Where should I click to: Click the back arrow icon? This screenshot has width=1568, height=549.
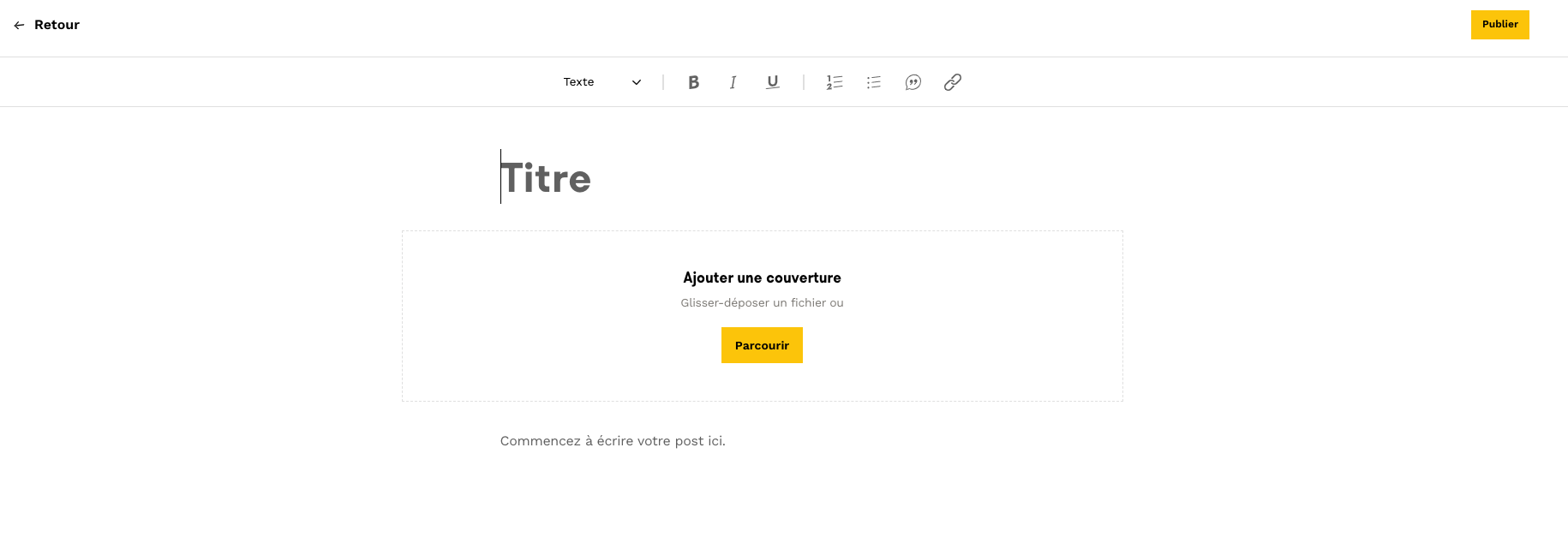19,26
